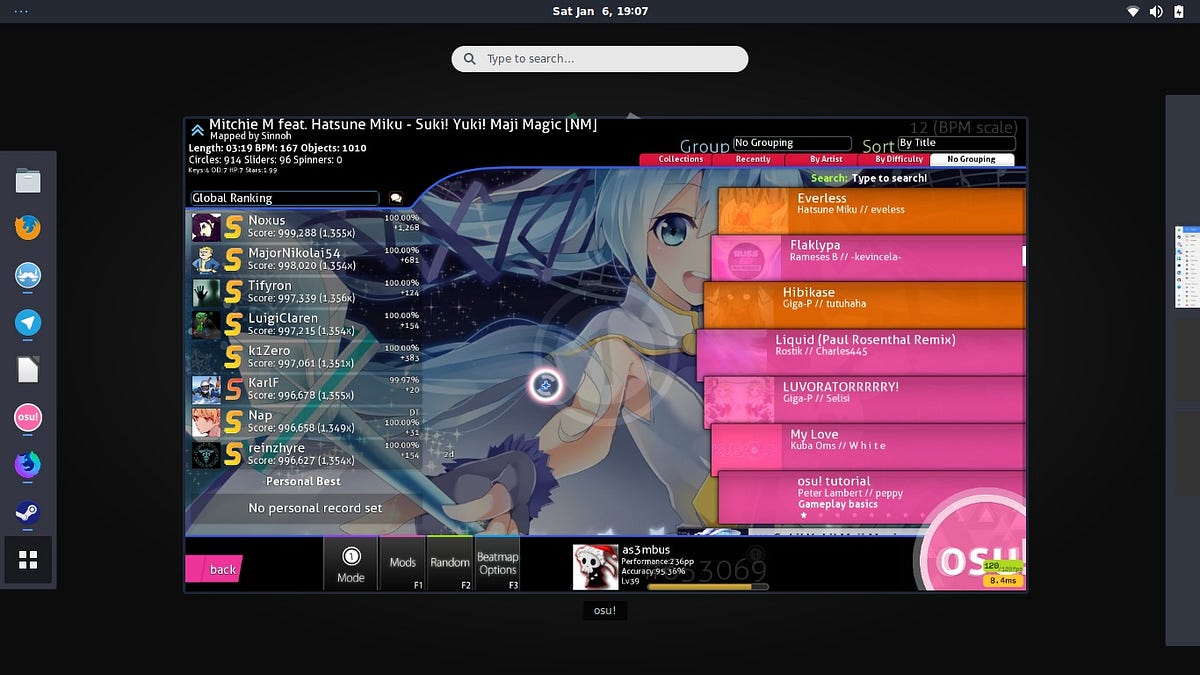Switch to By Difficulty tab

coord(897,159)
